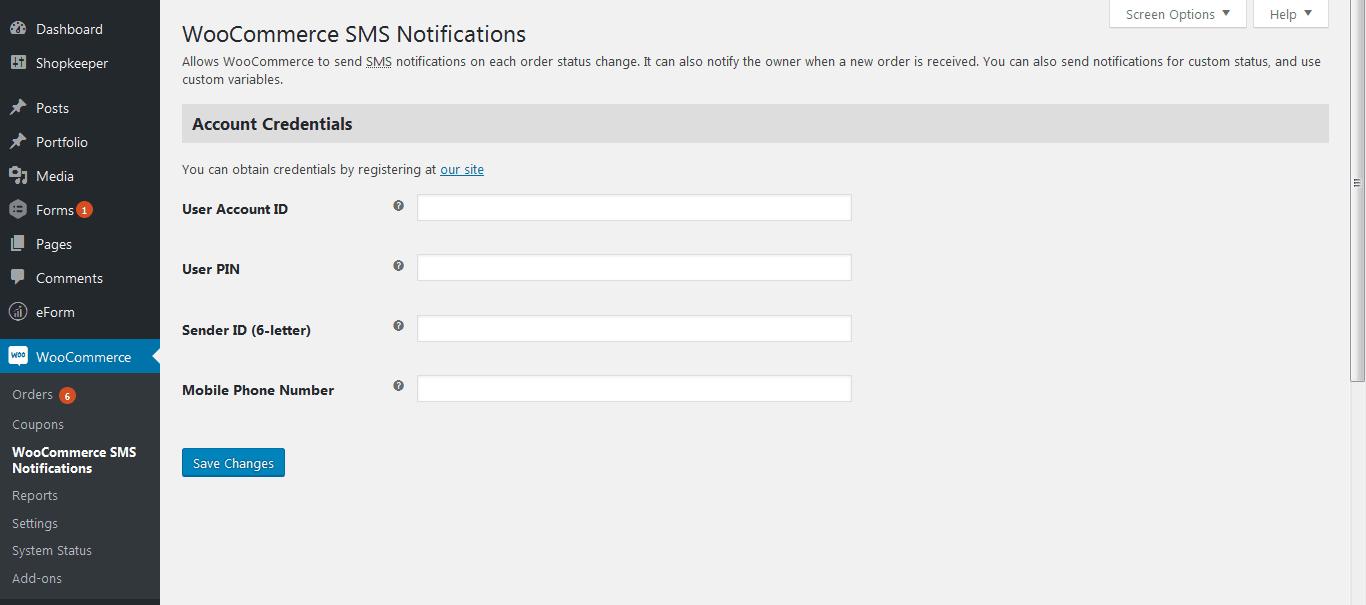The image size is (1366, 605).
Task: Focus the Sender ID input field
Action: 634,328
